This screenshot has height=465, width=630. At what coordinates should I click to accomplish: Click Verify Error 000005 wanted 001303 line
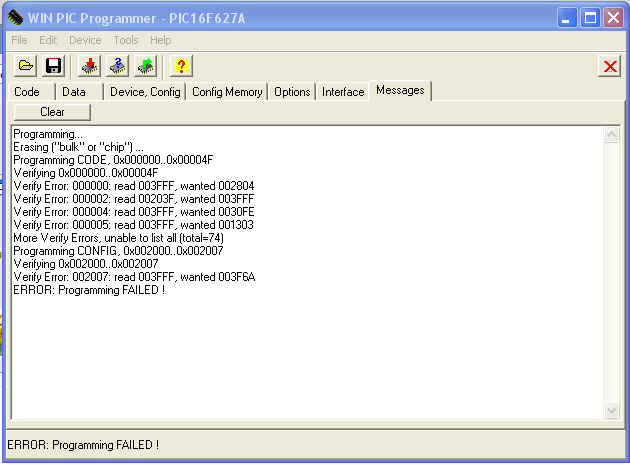pyautogui.click(x=133, y=225)
